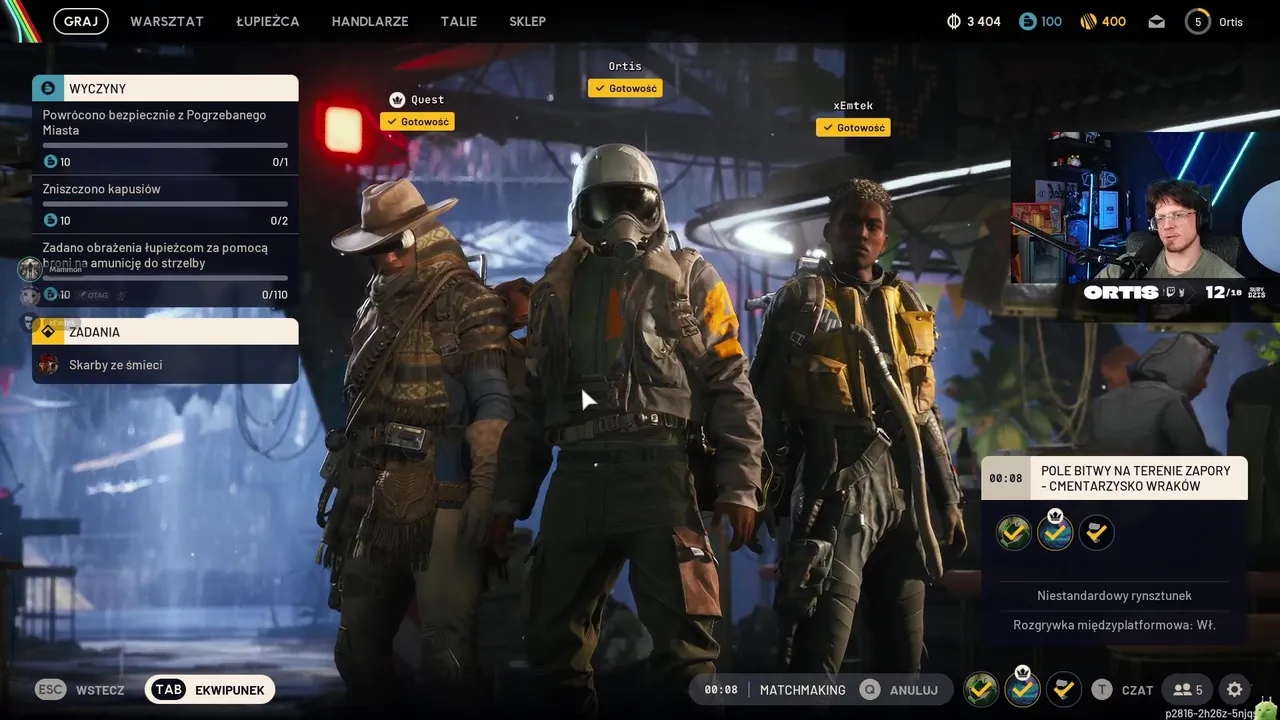Select the Ortis player name label
The height and width of the screenshot is (720, 1280).
point(625,66)
